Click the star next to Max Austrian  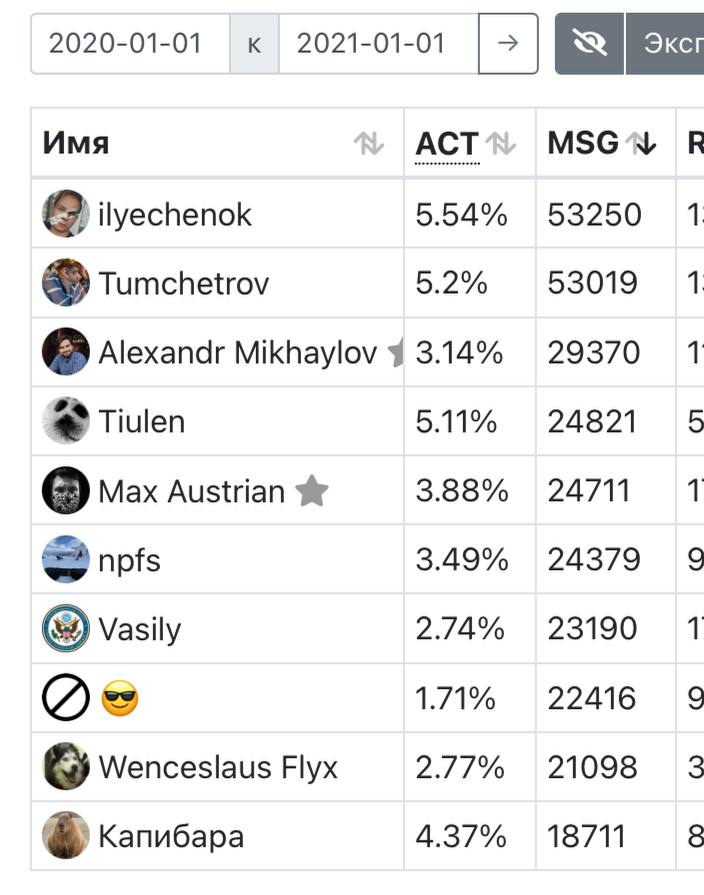312,491
